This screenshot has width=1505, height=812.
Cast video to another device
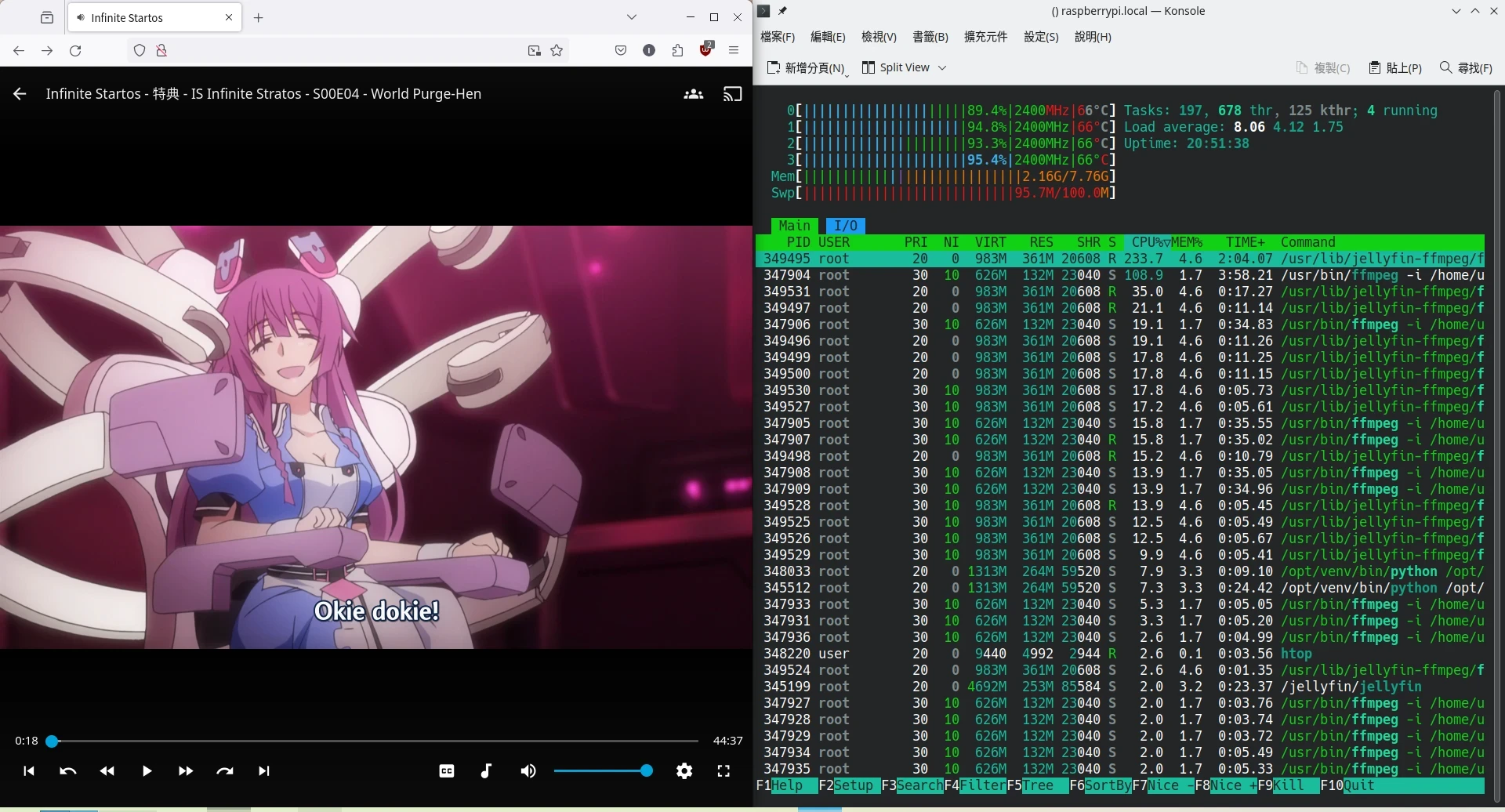[732, 94]
